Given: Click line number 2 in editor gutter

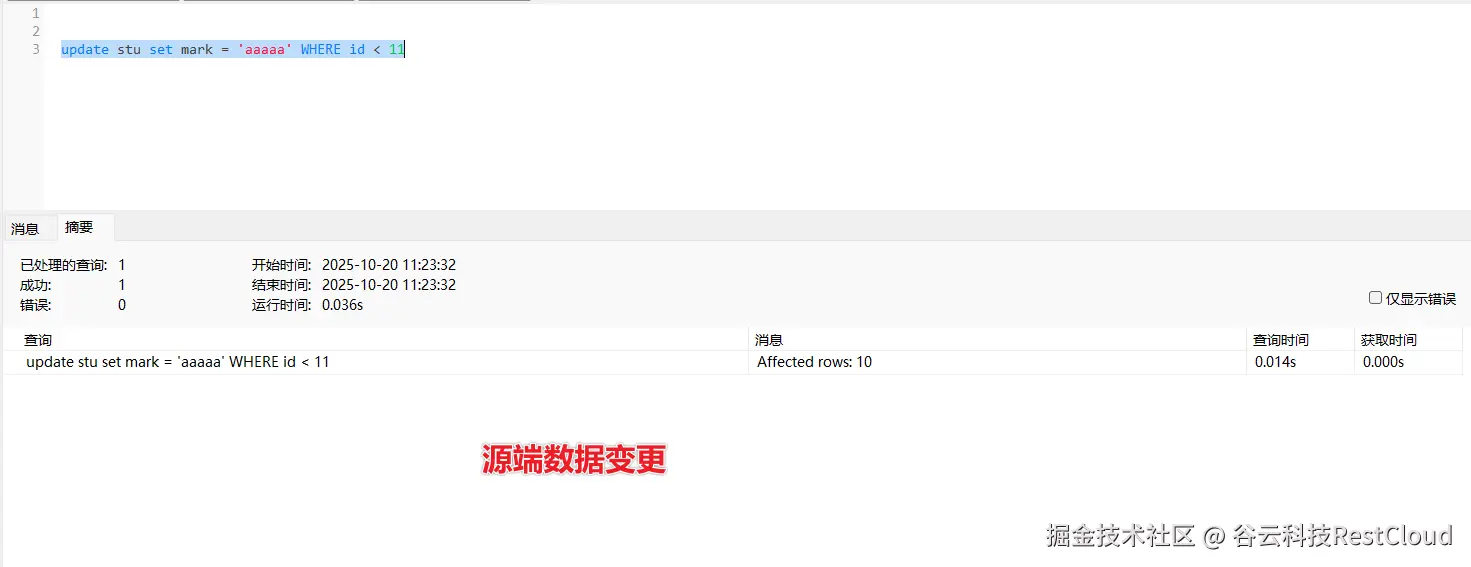Looking at the screenshot, I should point(36,31).
